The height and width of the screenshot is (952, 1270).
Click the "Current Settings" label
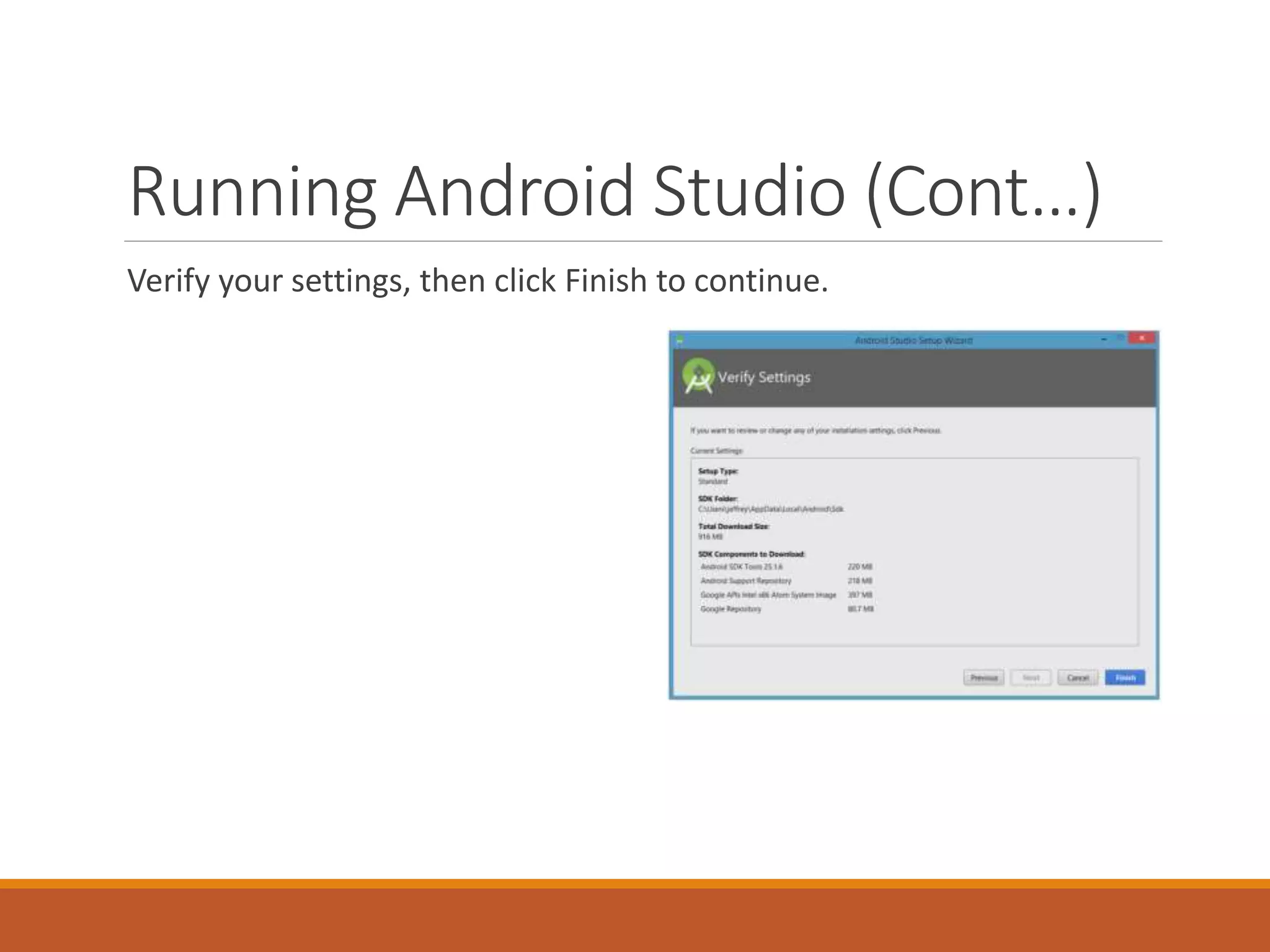716,451
